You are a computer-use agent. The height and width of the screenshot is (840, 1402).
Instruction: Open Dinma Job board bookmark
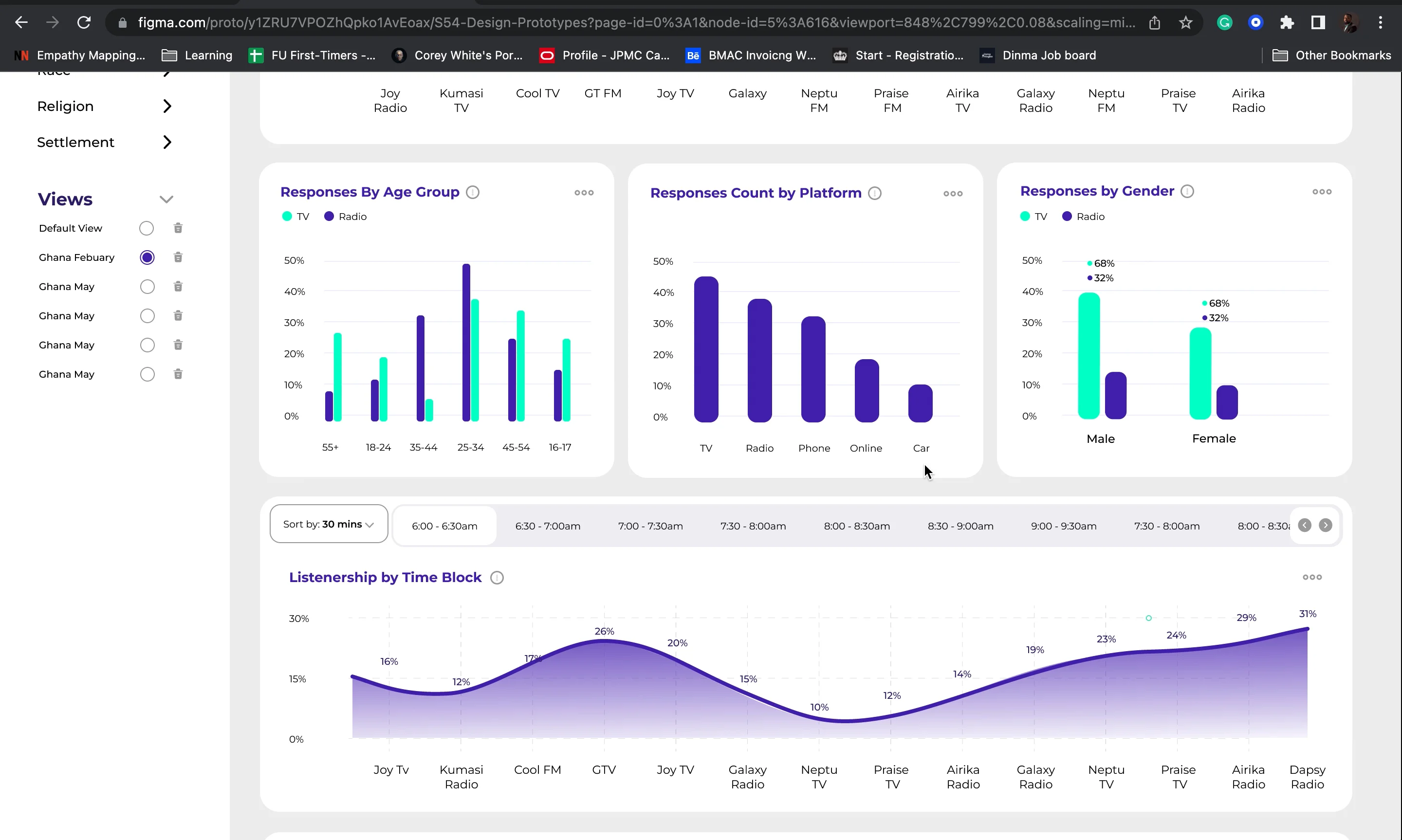point(1039,55)
